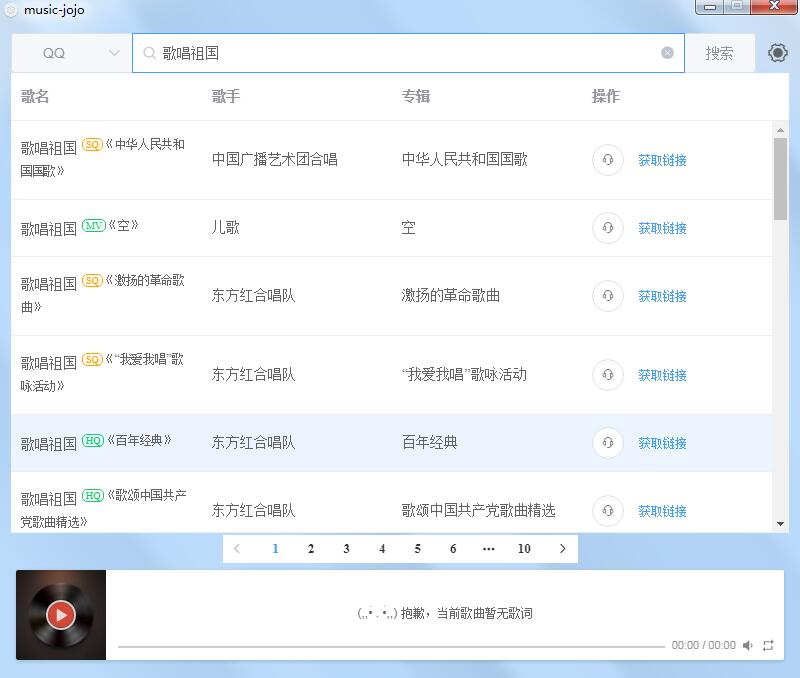
Task: Click the 操作 column header
Action: click(x=606, y=96)
